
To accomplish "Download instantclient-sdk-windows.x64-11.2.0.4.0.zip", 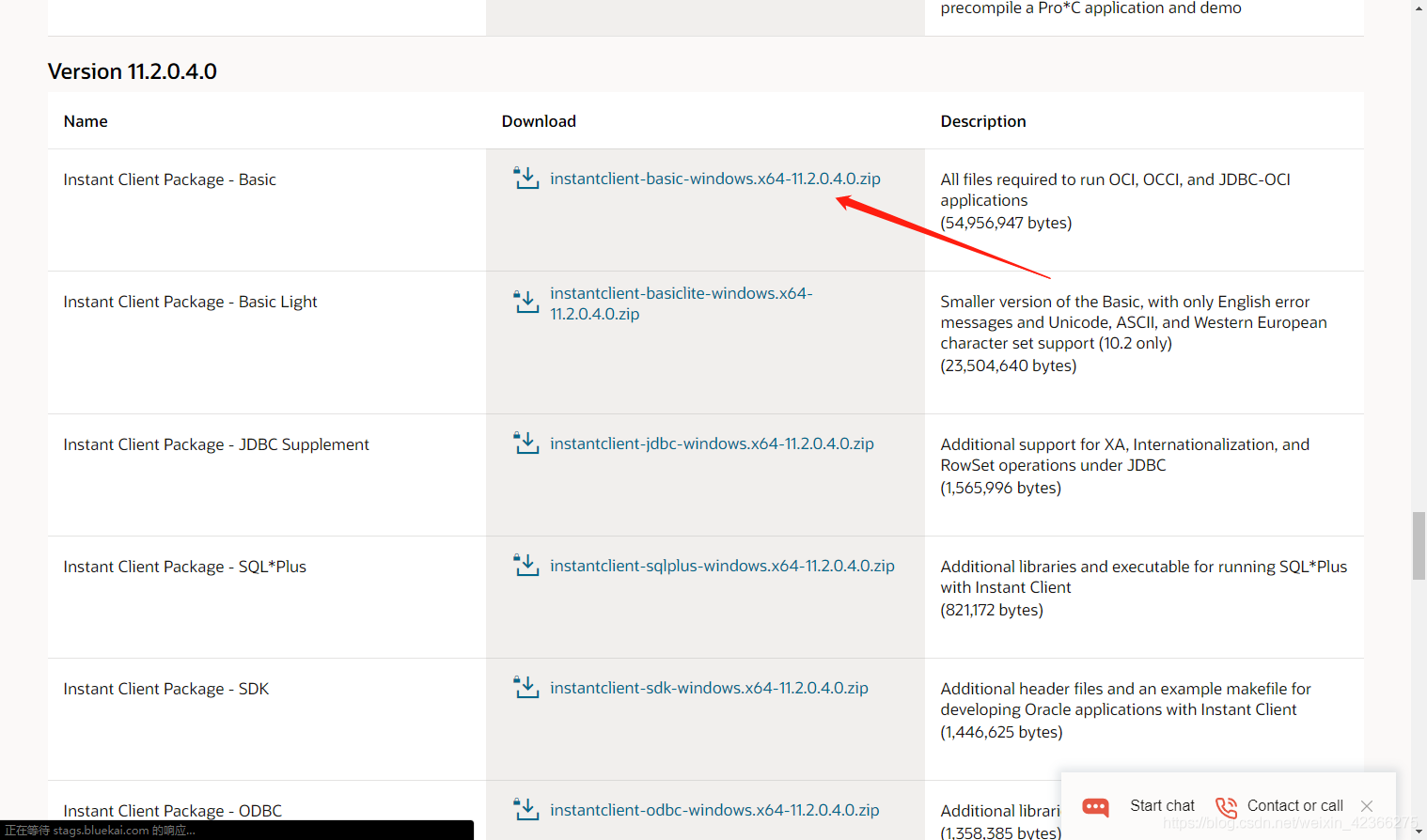I will (708, 687).
